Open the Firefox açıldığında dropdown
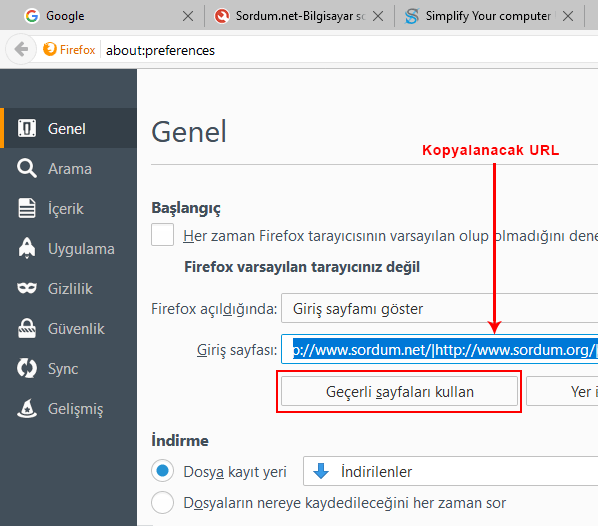 pos(439,308)
